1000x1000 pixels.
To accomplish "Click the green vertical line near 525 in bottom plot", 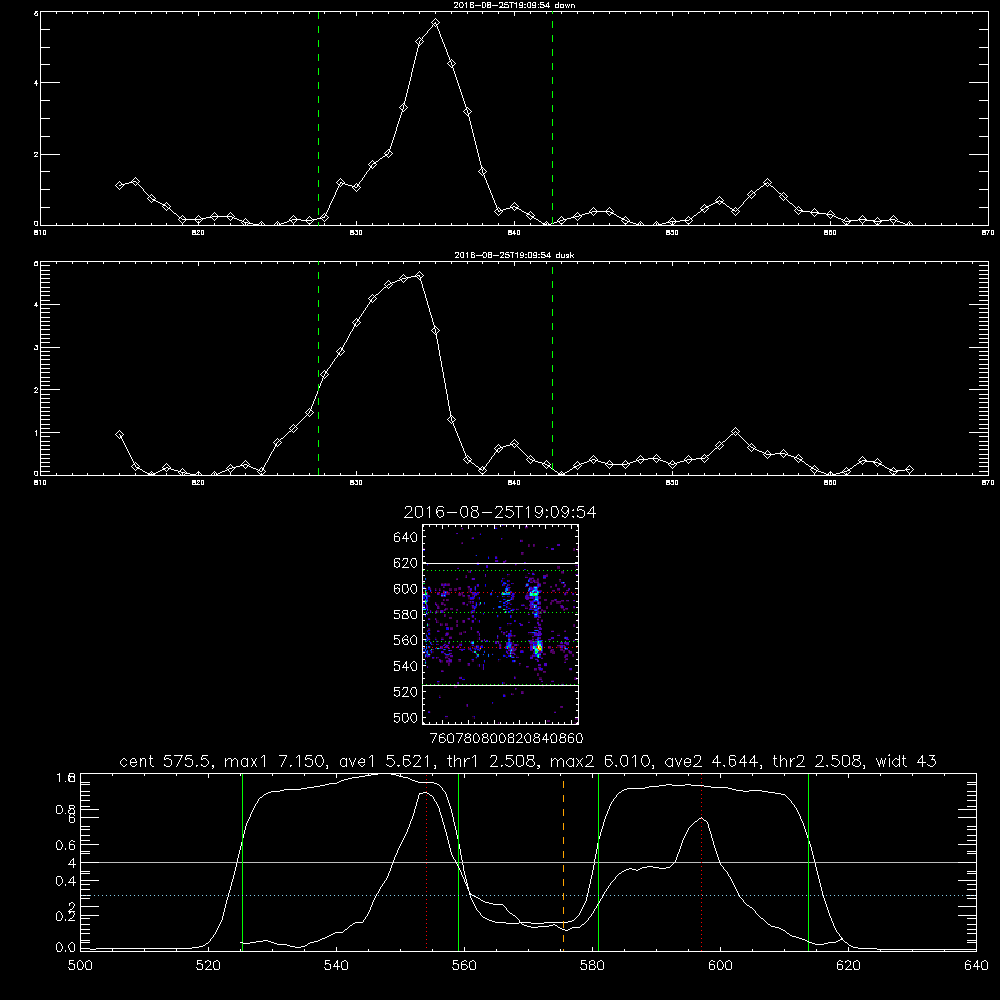I will [242, 862].
